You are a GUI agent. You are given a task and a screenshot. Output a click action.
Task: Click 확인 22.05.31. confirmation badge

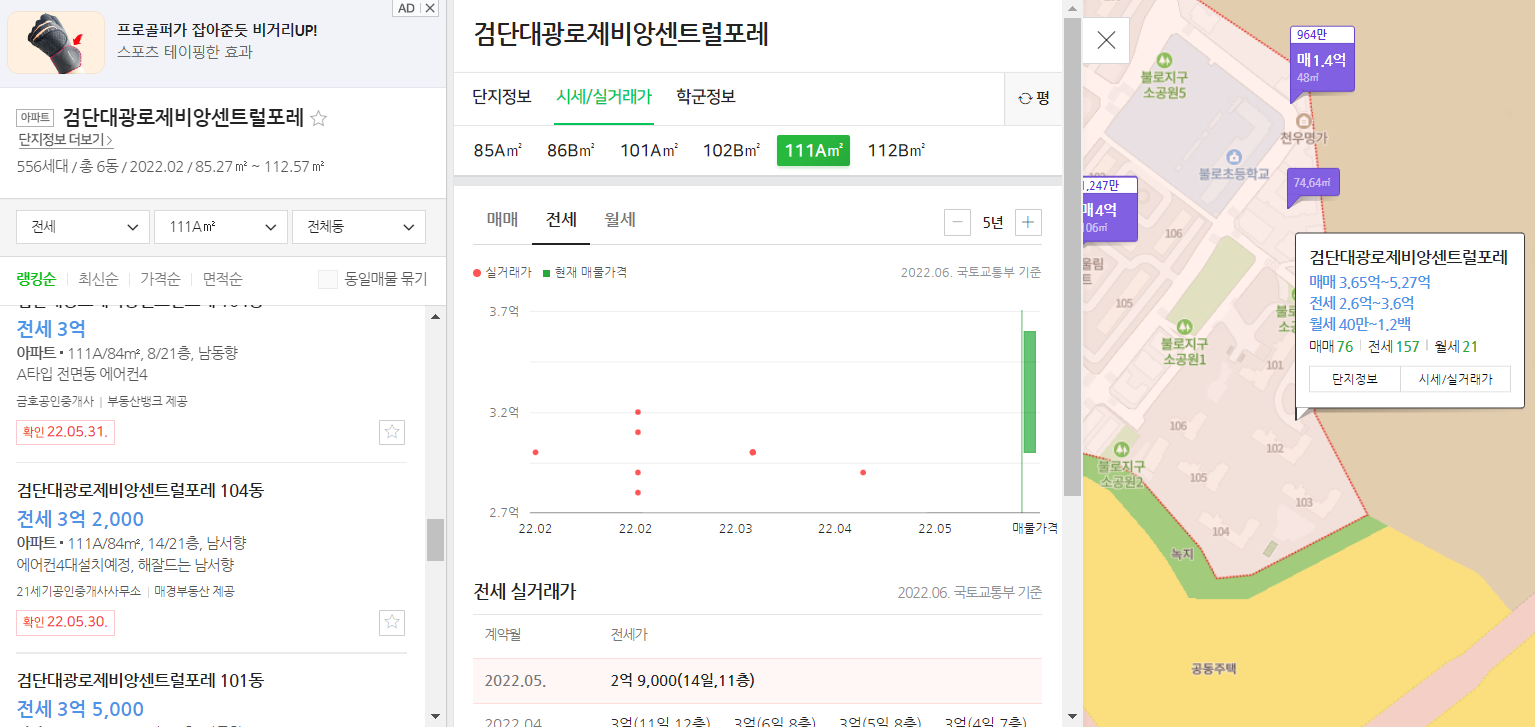[x=65, y=432]
